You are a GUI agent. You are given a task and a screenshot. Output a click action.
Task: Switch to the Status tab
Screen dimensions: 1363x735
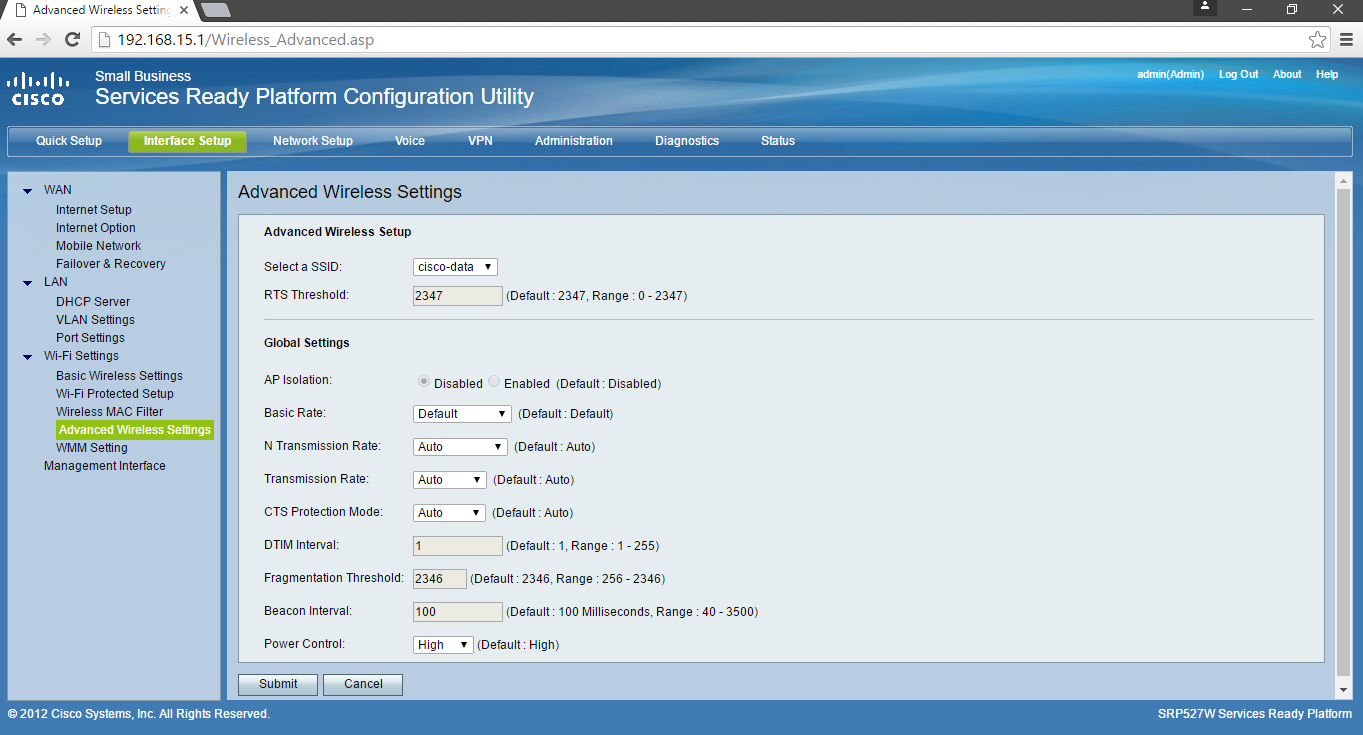pyautogui.click(x=778, y=141)
